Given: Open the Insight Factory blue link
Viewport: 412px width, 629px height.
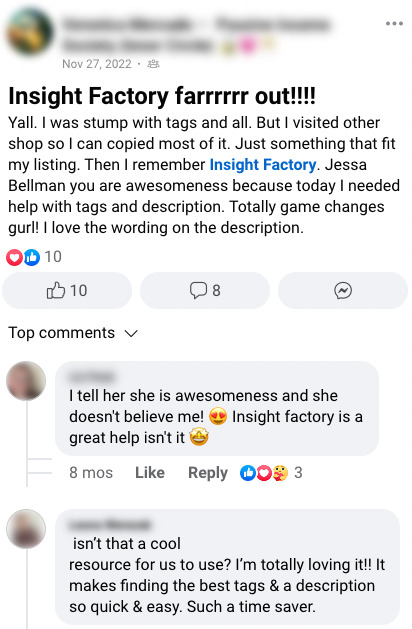Looking at the screenshot, I should click(x=263, y=165).
